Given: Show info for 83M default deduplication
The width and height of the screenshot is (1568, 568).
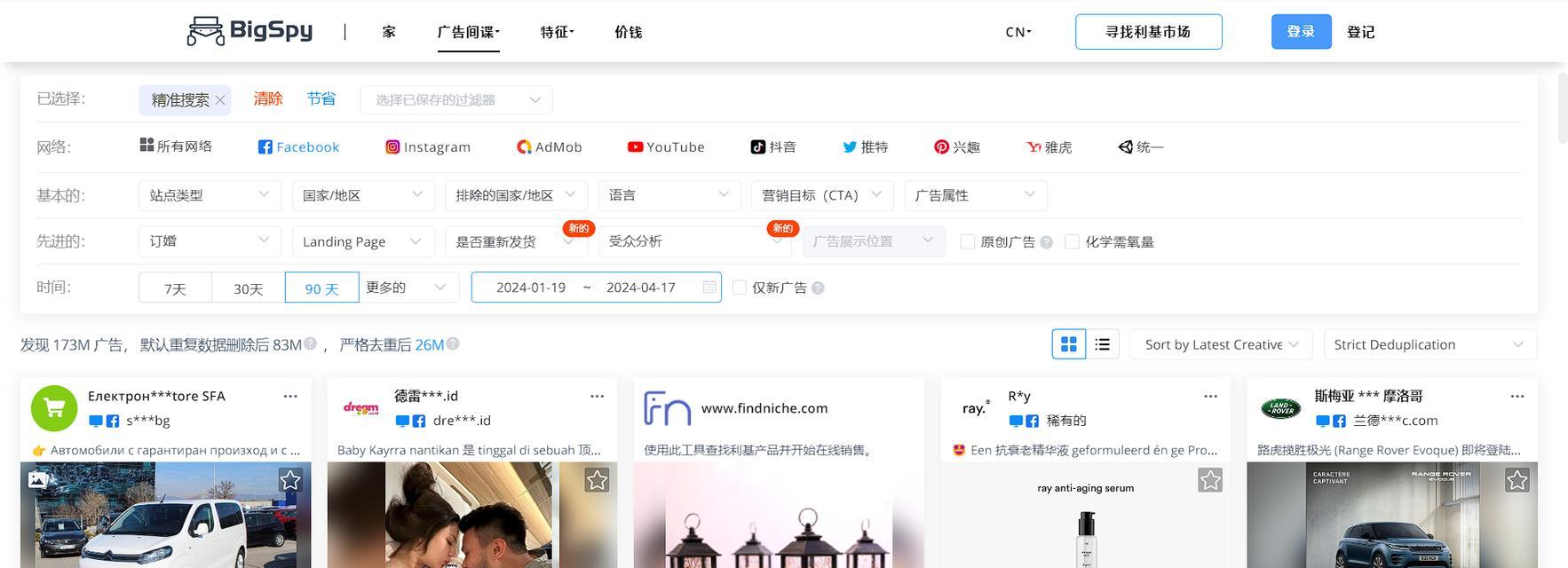Looking at the screenshot, I should pos(310,343).
